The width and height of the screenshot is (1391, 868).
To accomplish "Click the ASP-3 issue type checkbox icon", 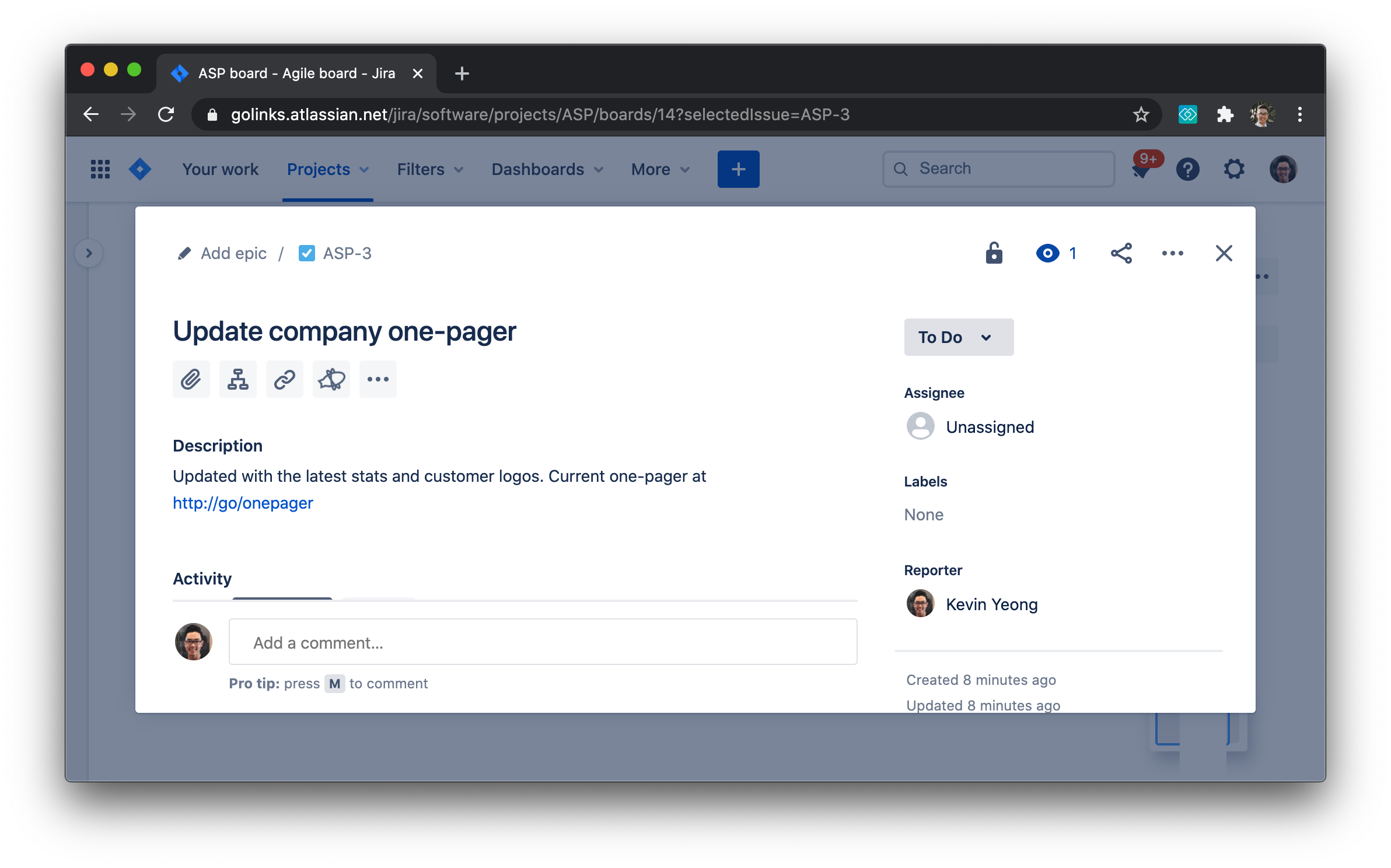I will click(x=307, y=253).
